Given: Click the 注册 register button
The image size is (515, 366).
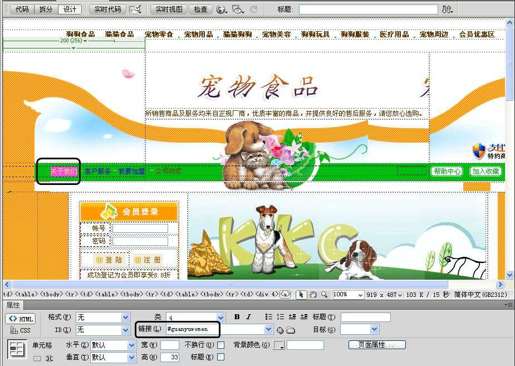Looking at the screenshot, I should pyautogui.click(x=147, y=260).
